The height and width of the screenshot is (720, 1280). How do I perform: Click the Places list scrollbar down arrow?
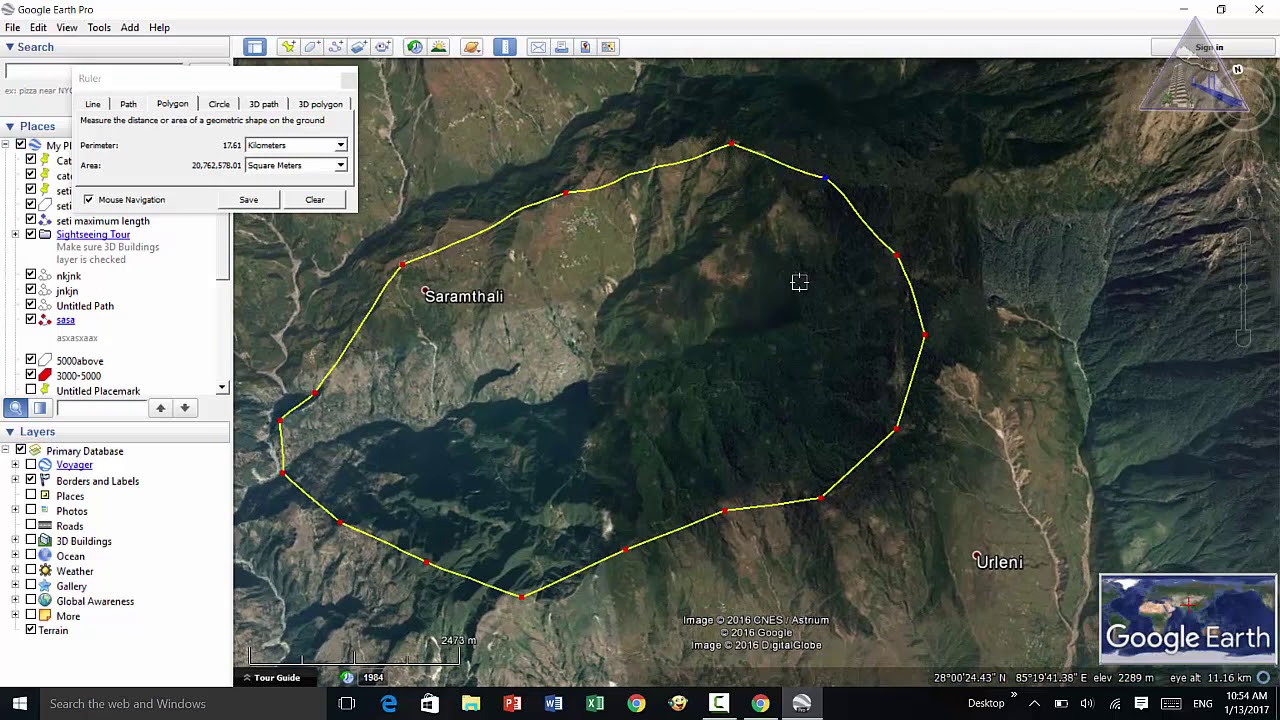pos(223,388)
